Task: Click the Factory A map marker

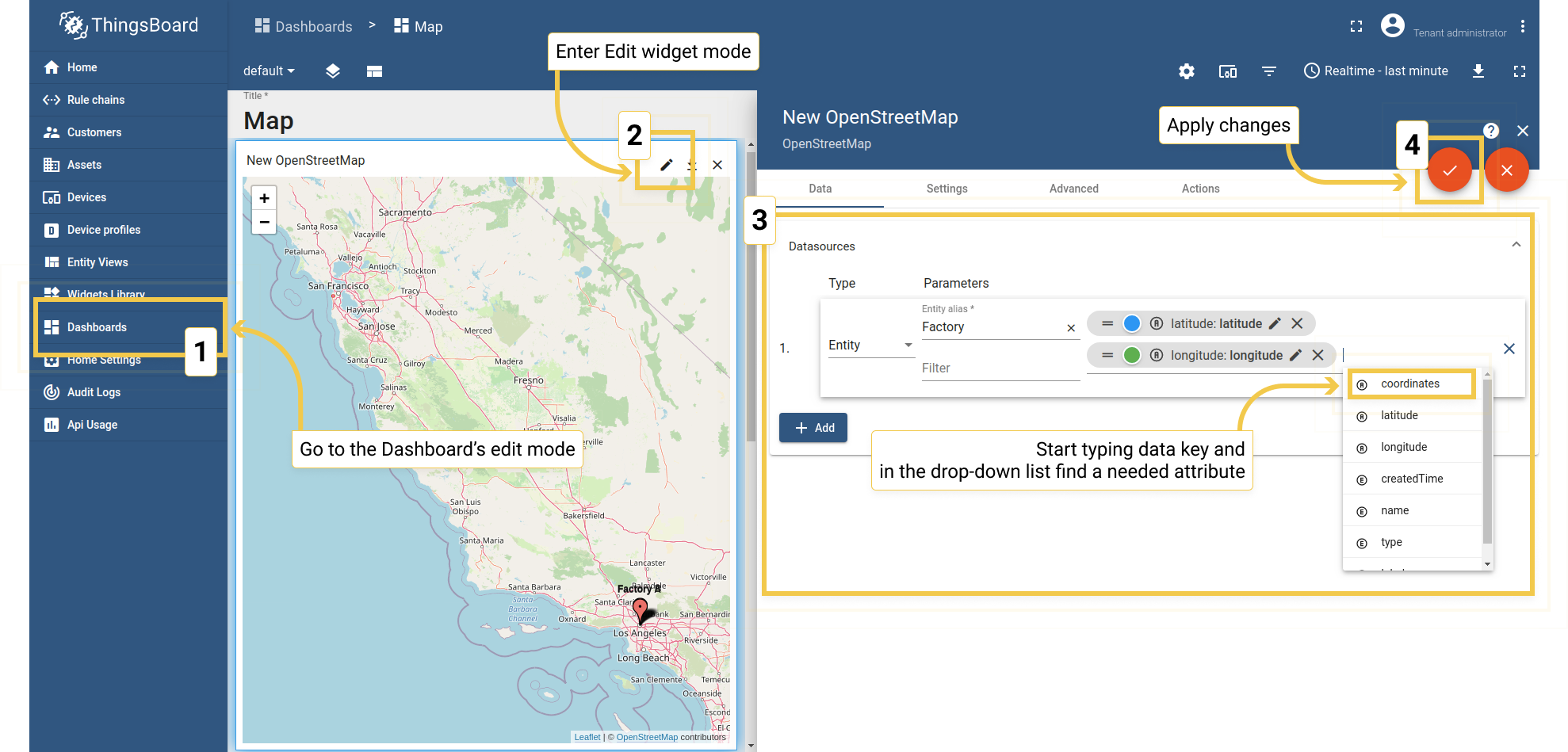Action: (x=641, y=611)
